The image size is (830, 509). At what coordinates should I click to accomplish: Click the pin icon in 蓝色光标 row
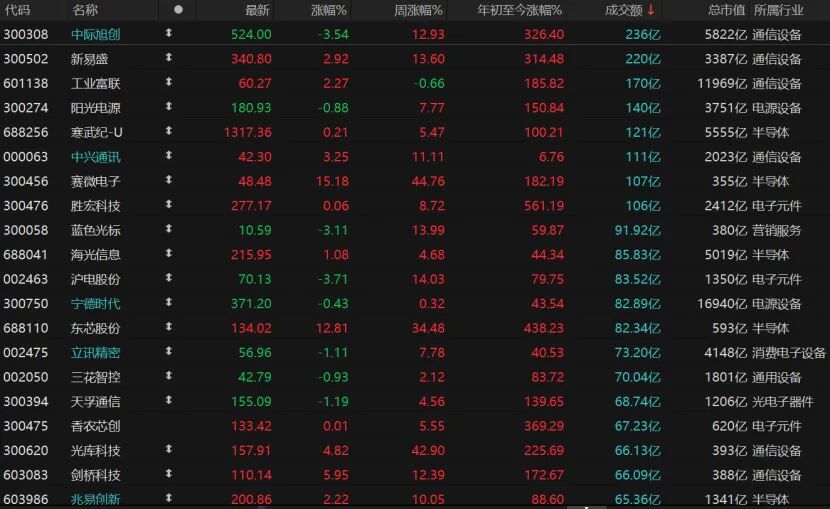168,229
